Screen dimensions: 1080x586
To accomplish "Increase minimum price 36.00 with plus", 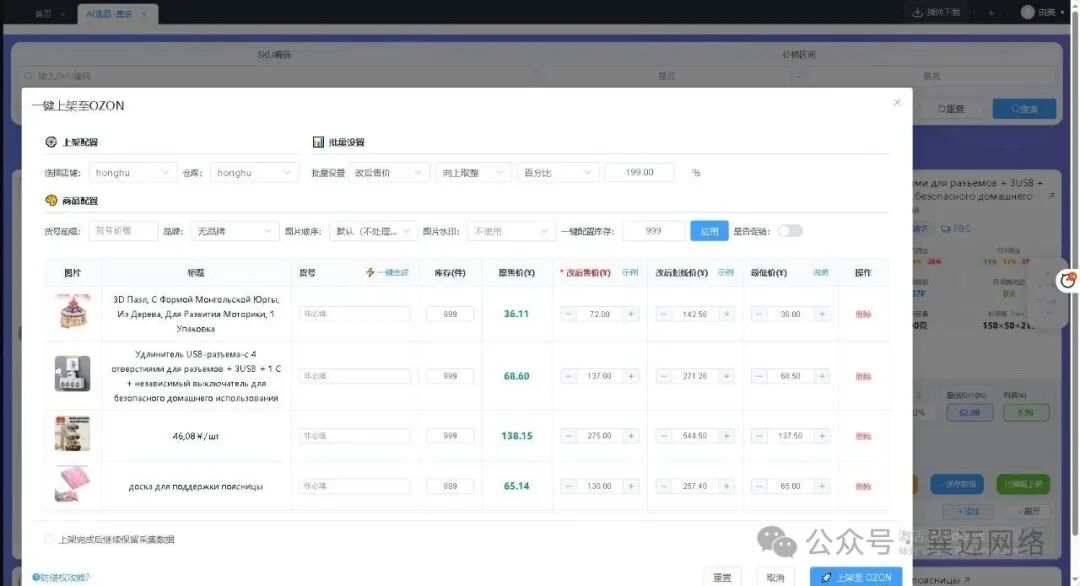I will click(822, 314).
